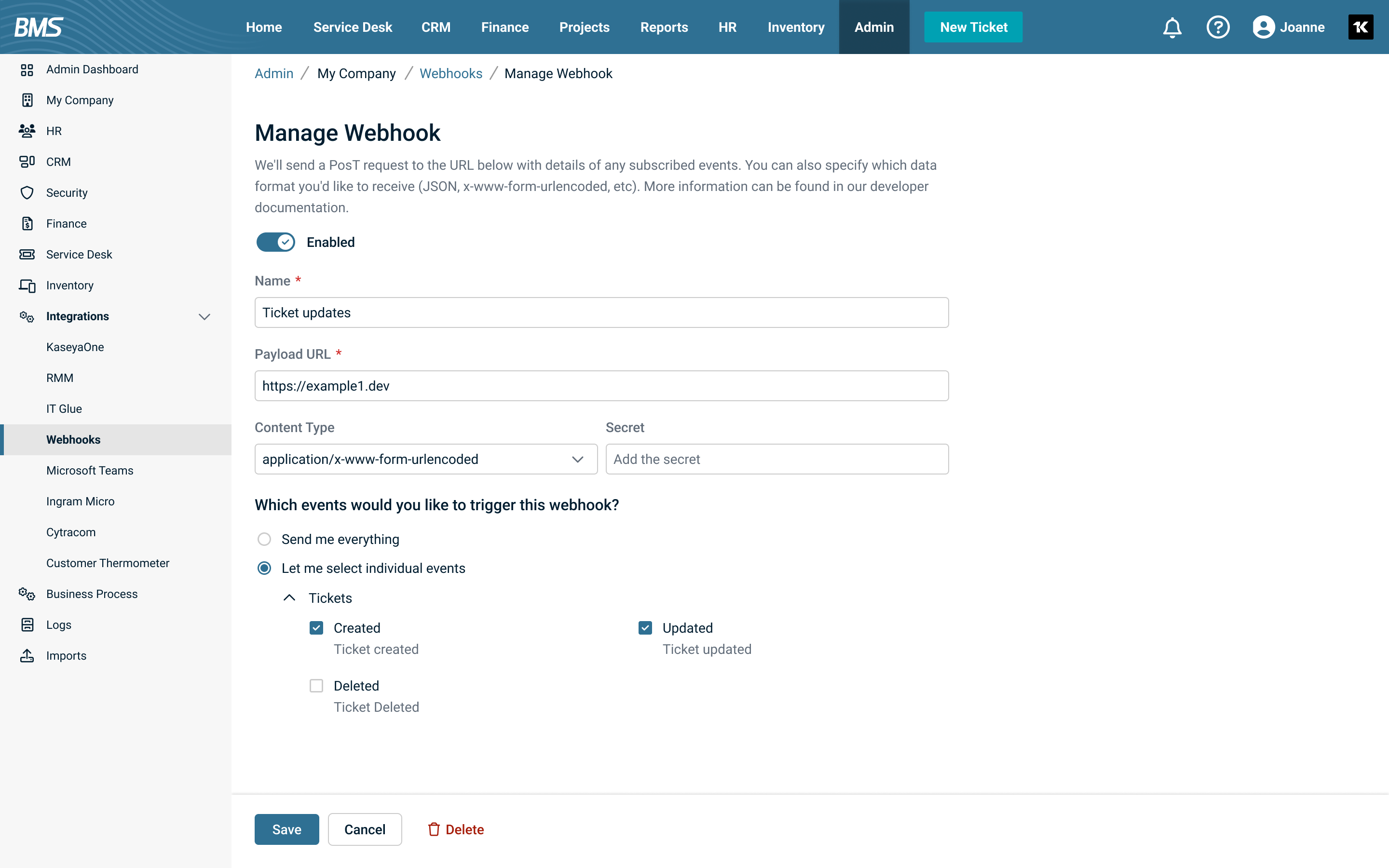Image resolution: width=1389 pixels, height=868 pixels.
Task: Select Webhooks in the sidebar
Action: tap(115, 440)
